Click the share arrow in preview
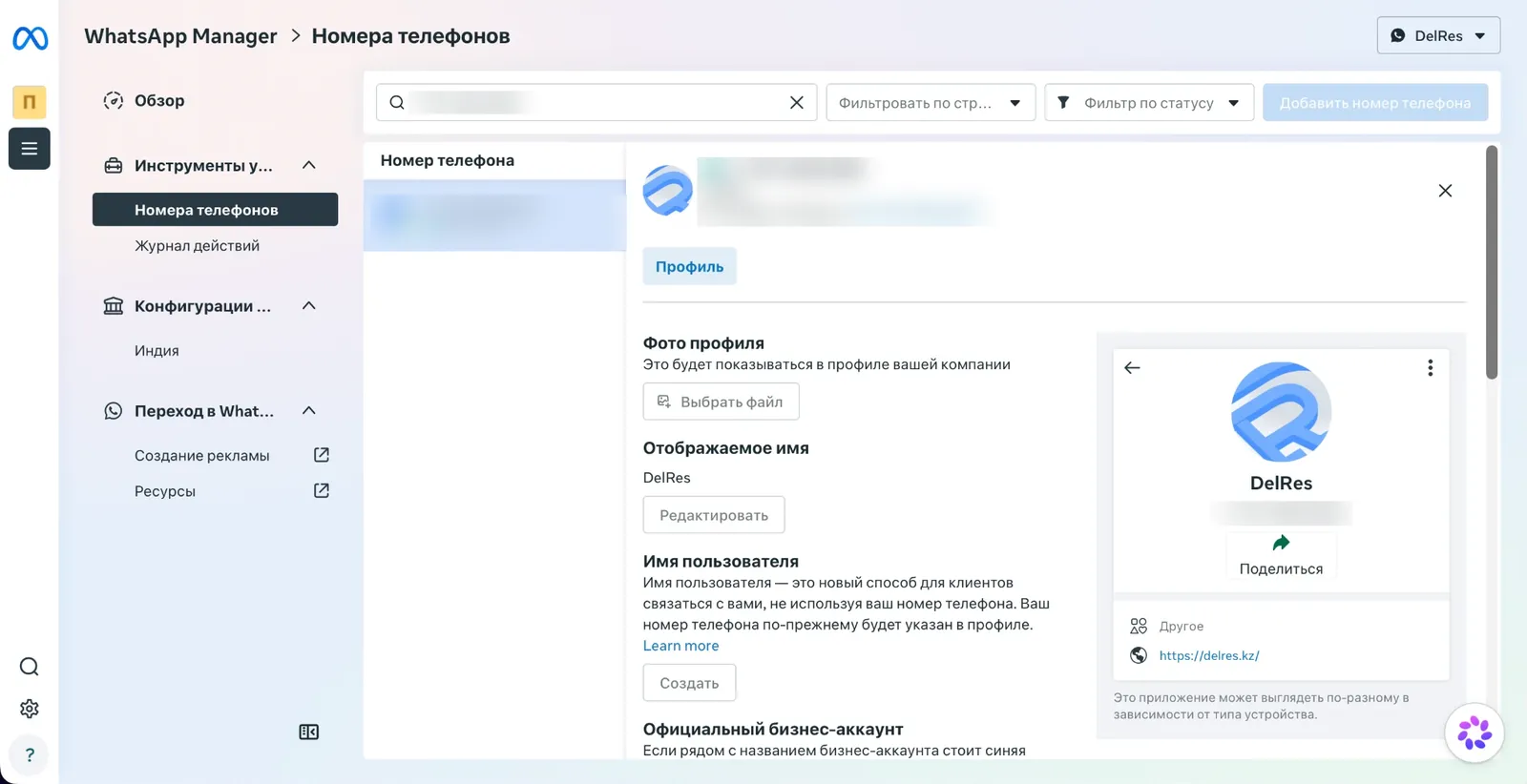Viewport: 1527px width, 784px height. pos(1281,543)
